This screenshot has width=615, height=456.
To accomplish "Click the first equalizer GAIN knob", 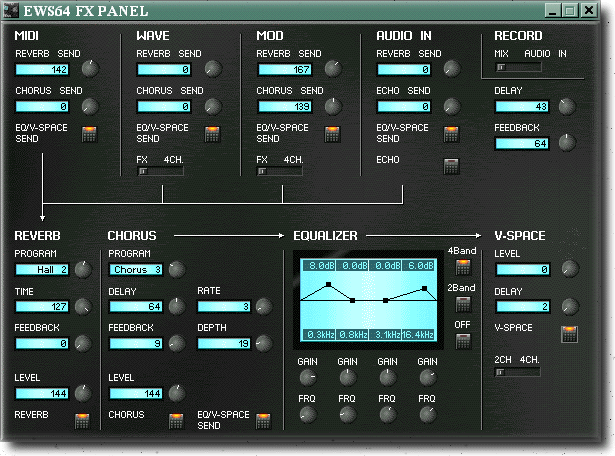I will [308, 378].
